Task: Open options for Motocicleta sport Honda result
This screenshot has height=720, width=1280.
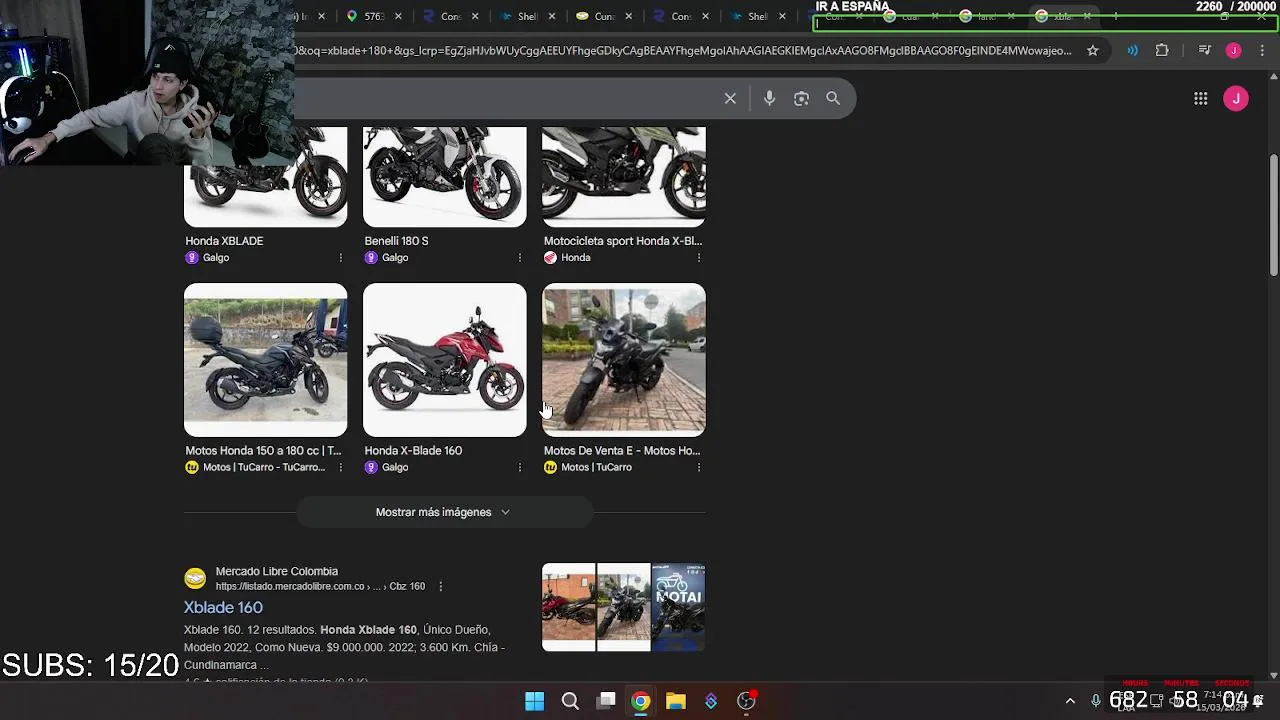Action: [698, 258]
